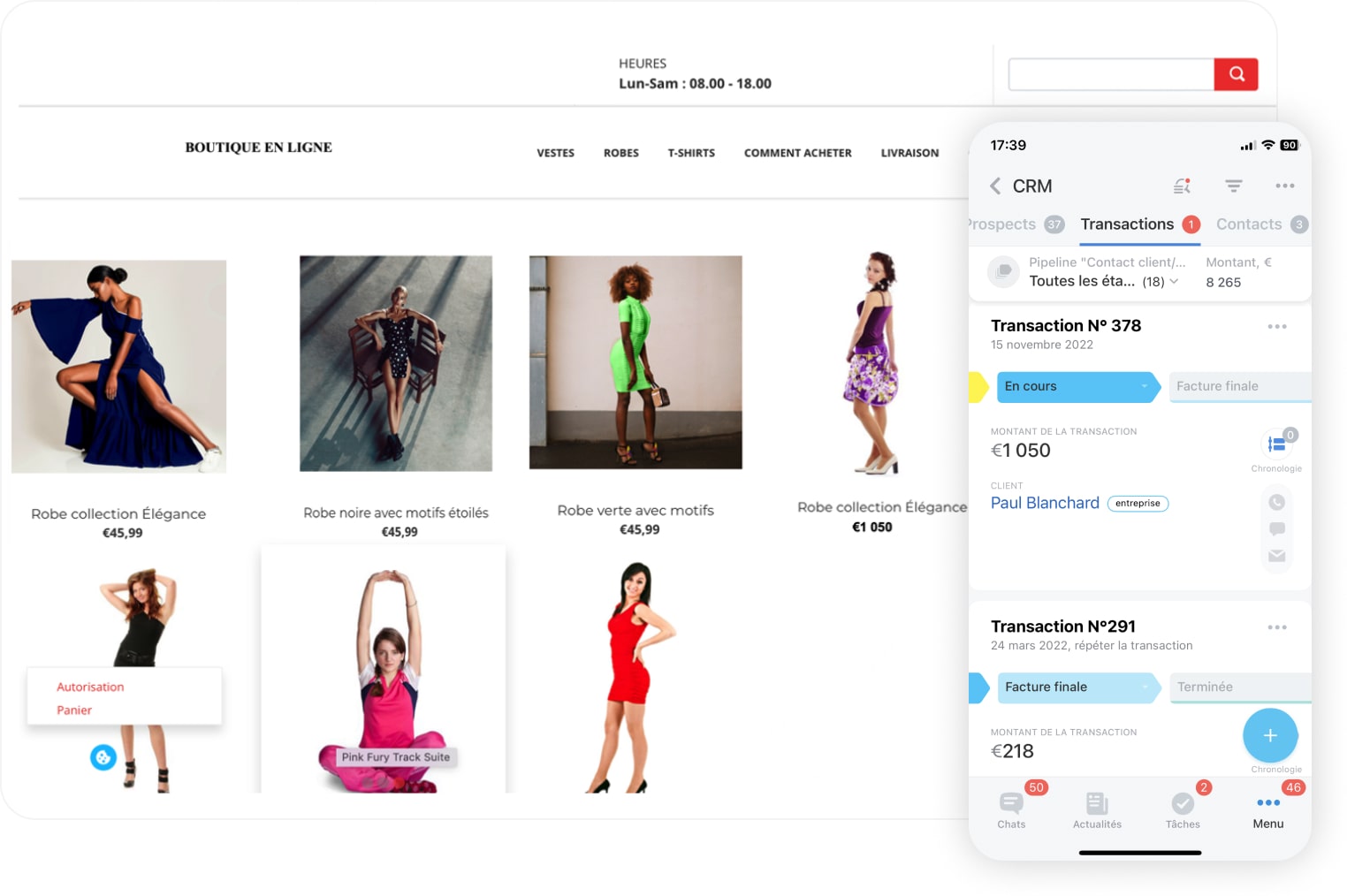Click the blue round widget icon
The height and width of the screenshot is (896, 1347).
click(103, 757)
